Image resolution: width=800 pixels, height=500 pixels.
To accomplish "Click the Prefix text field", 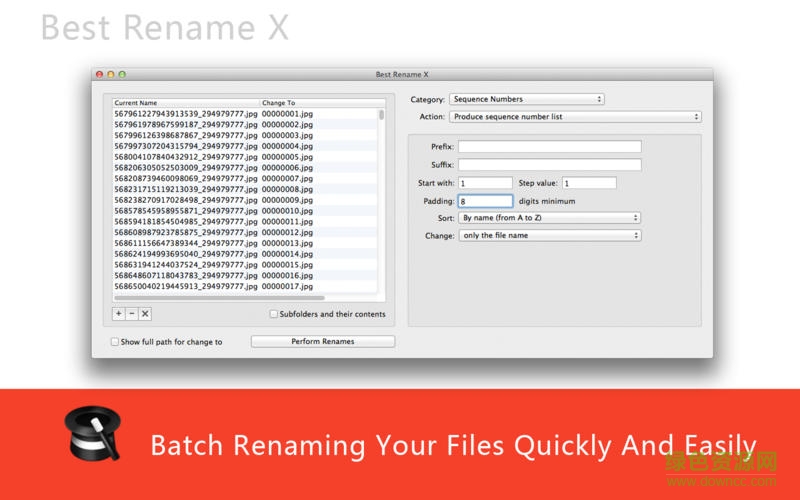I will pos(549,147).
